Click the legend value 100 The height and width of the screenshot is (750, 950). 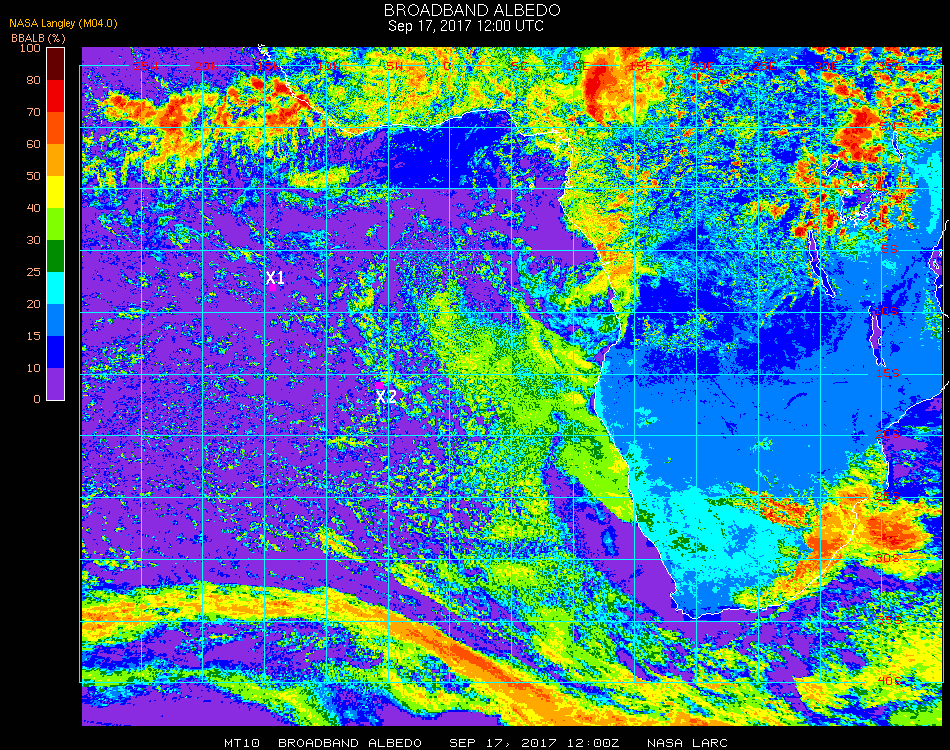click(30, 48)
